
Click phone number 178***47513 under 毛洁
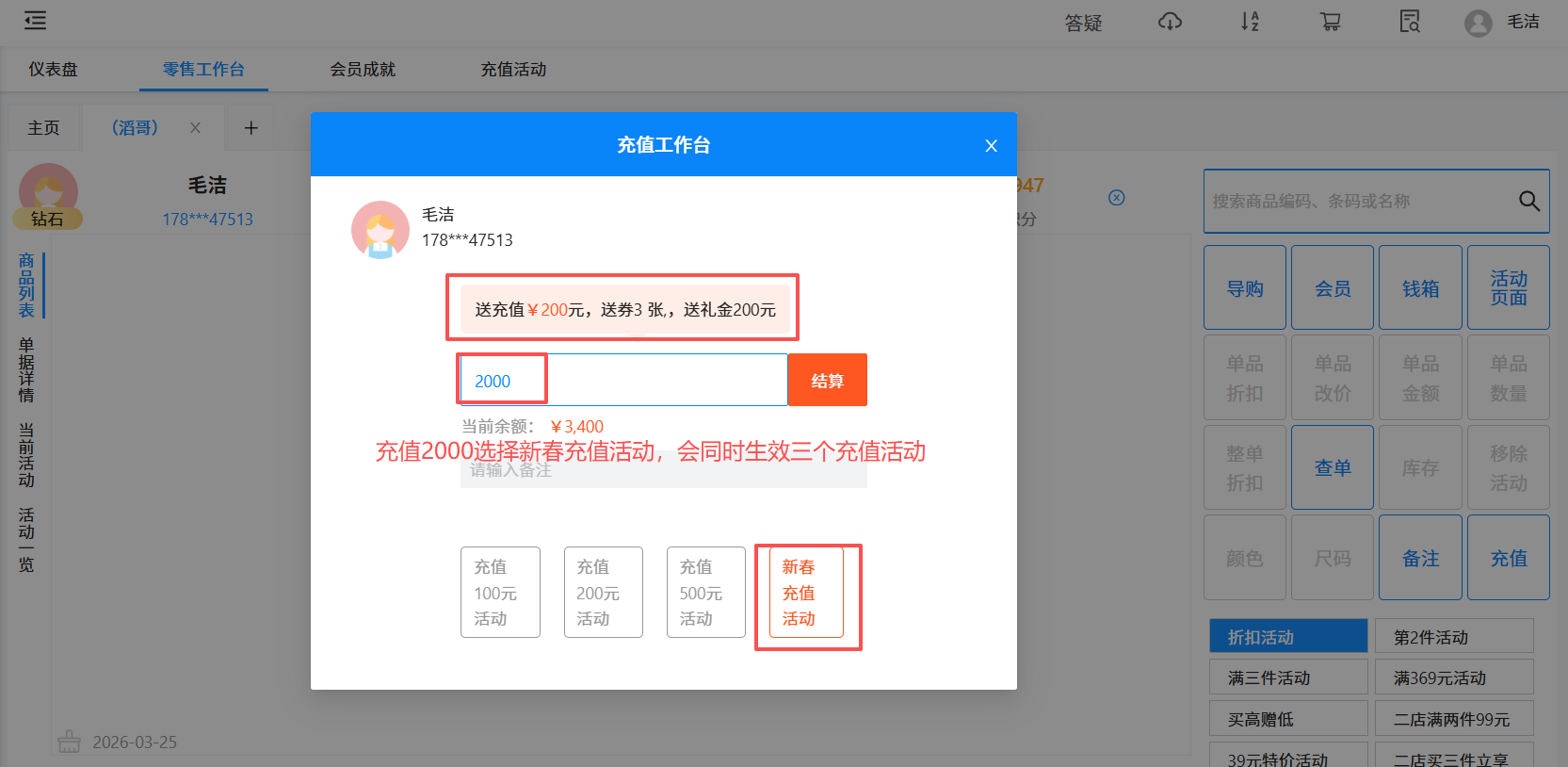(207, 219)
